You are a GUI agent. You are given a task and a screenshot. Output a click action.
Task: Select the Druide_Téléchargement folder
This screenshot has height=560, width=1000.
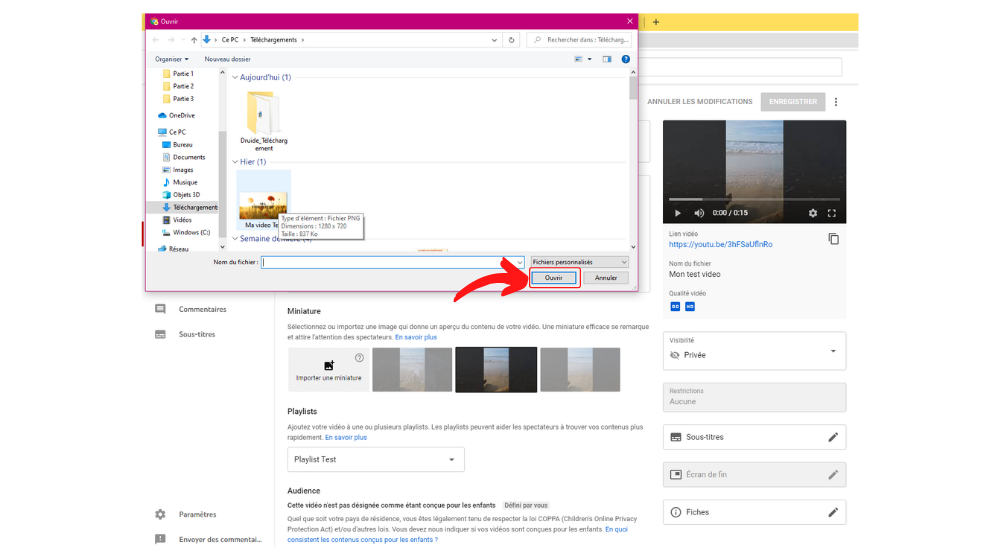pos(263,121)
